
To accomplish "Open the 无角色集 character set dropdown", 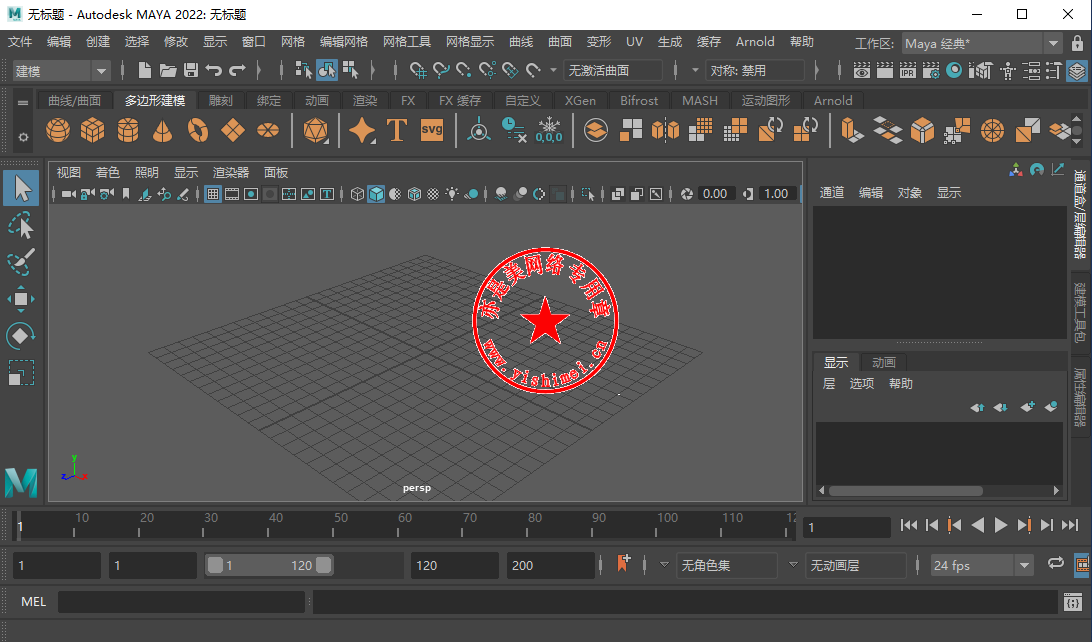I will [x=727, y=565].
